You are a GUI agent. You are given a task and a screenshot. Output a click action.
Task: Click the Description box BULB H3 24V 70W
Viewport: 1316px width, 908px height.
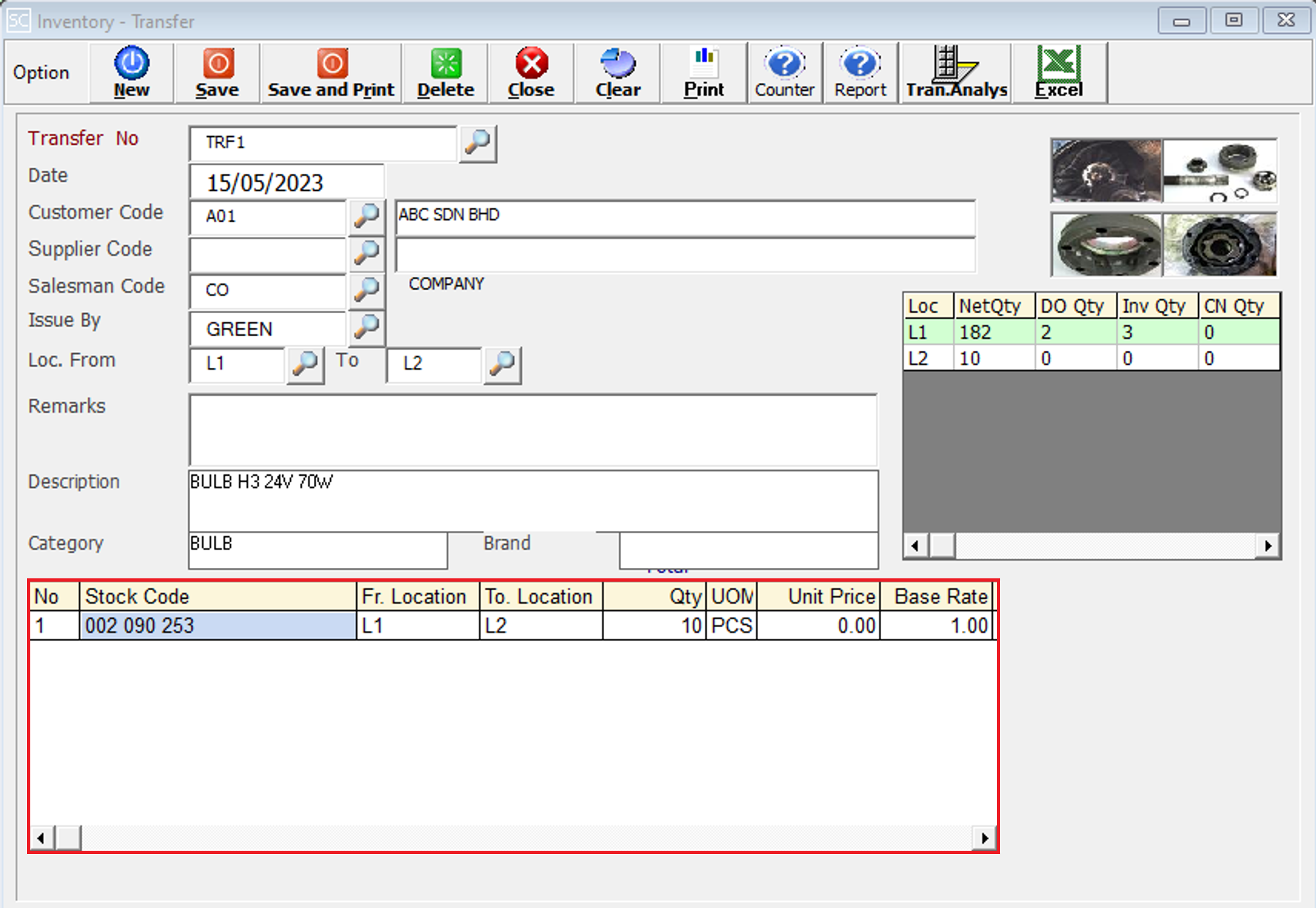pyautogui.click(x=533, y=501)
